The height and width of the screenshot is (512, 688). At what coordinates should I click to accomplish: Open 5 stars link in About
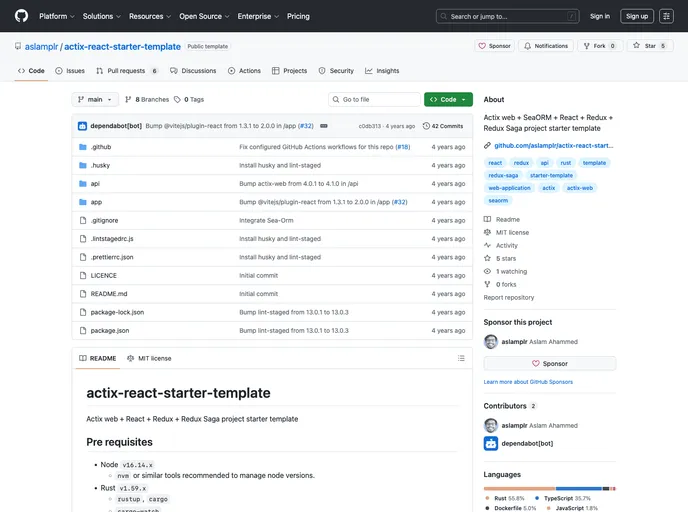pos(500,259)
